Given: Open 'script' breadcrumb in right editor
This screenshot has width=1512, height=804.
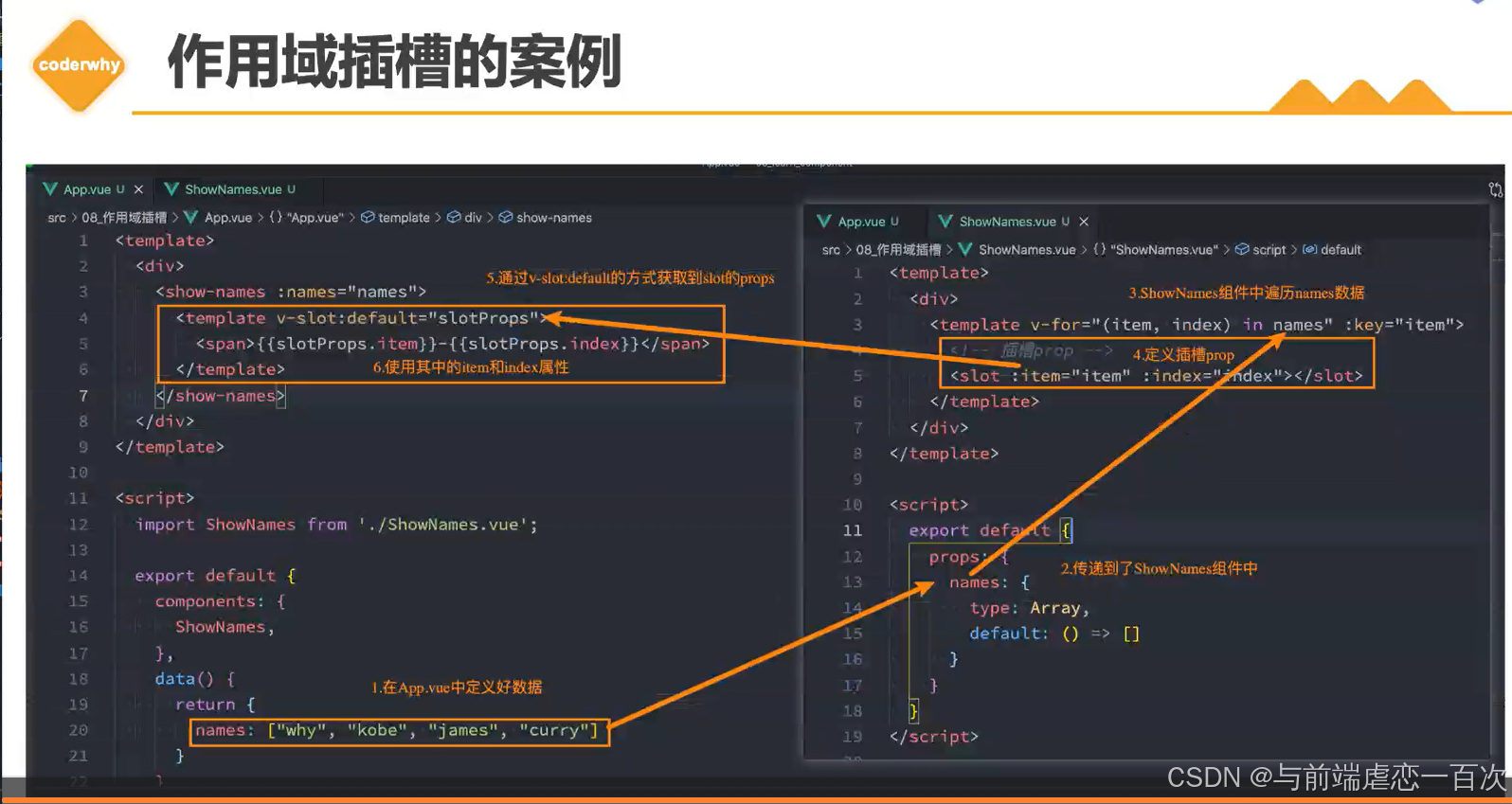Looking at the screenshot, I should point(1269,250).
